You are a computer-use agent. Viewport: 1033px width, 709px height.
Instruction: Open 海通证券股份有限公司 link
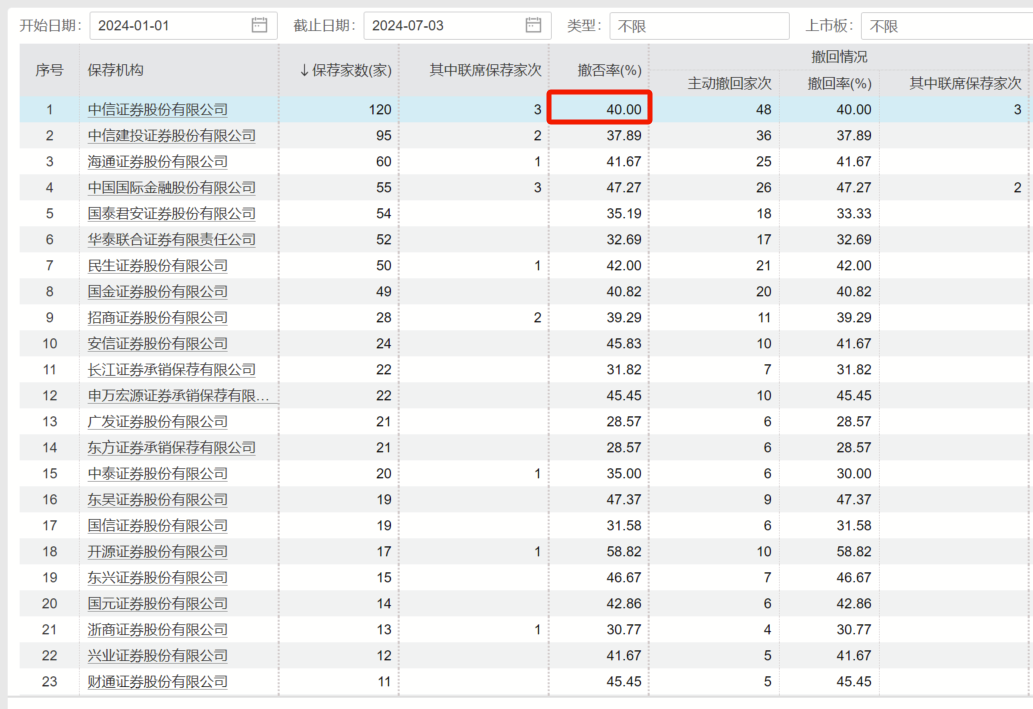pos(157,162)
